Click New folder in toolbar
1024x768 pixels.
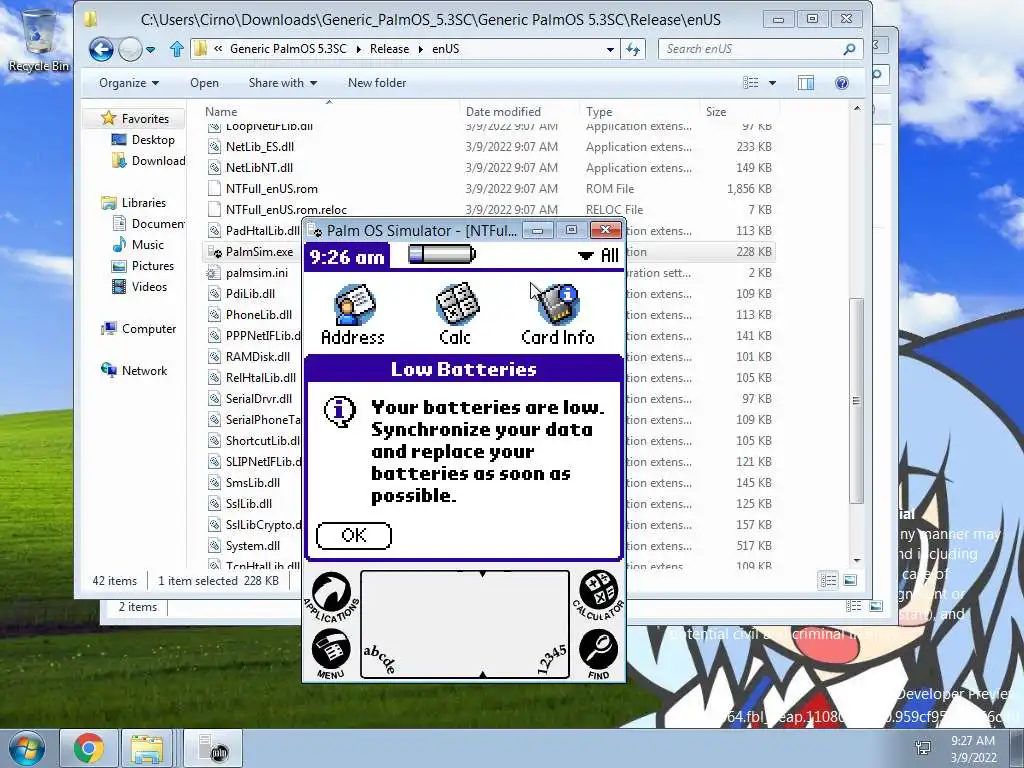(x=377, y=83)
